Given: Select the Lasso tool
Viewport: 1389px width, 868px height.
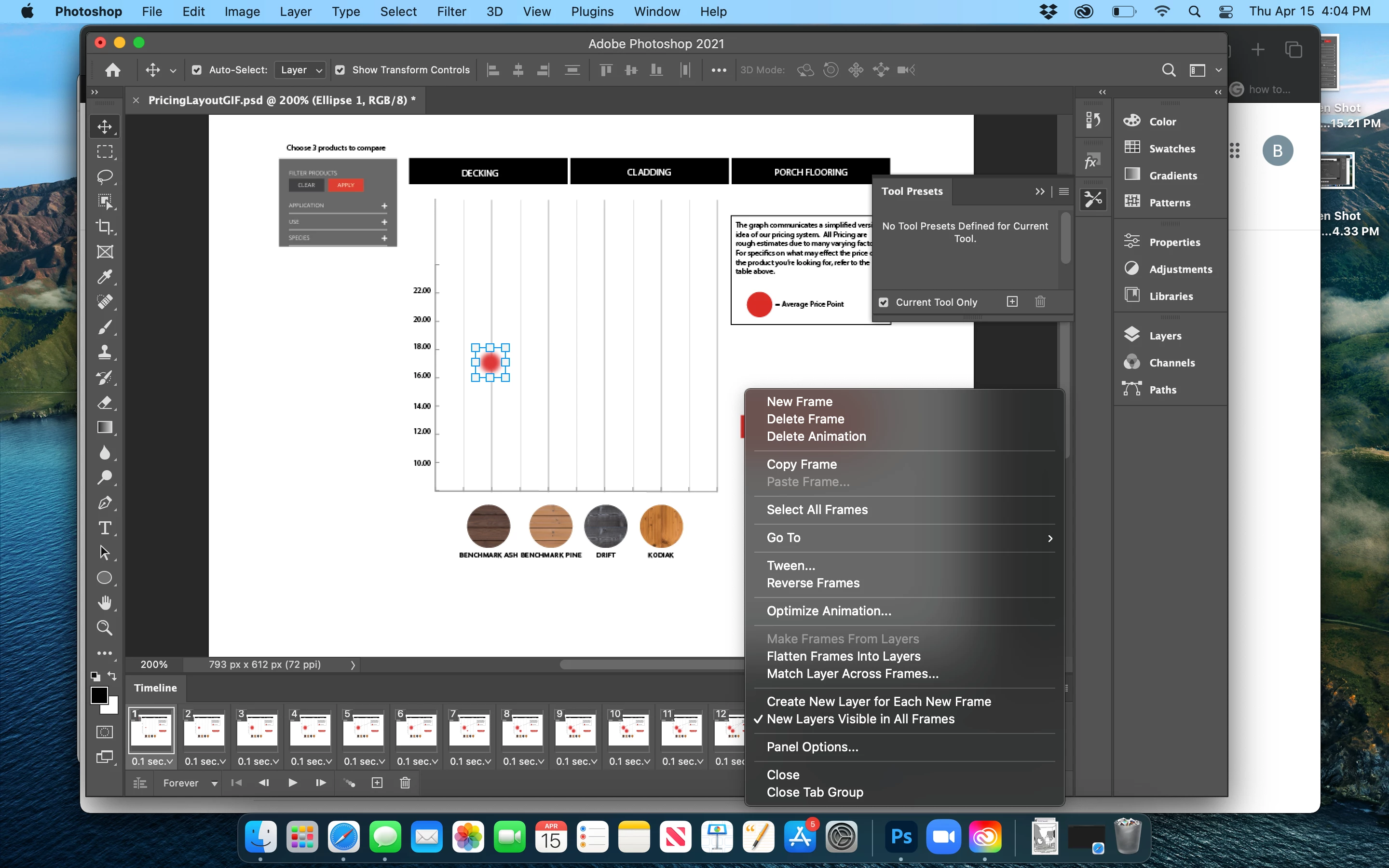Looking at the screenshot, I should 105,176.
